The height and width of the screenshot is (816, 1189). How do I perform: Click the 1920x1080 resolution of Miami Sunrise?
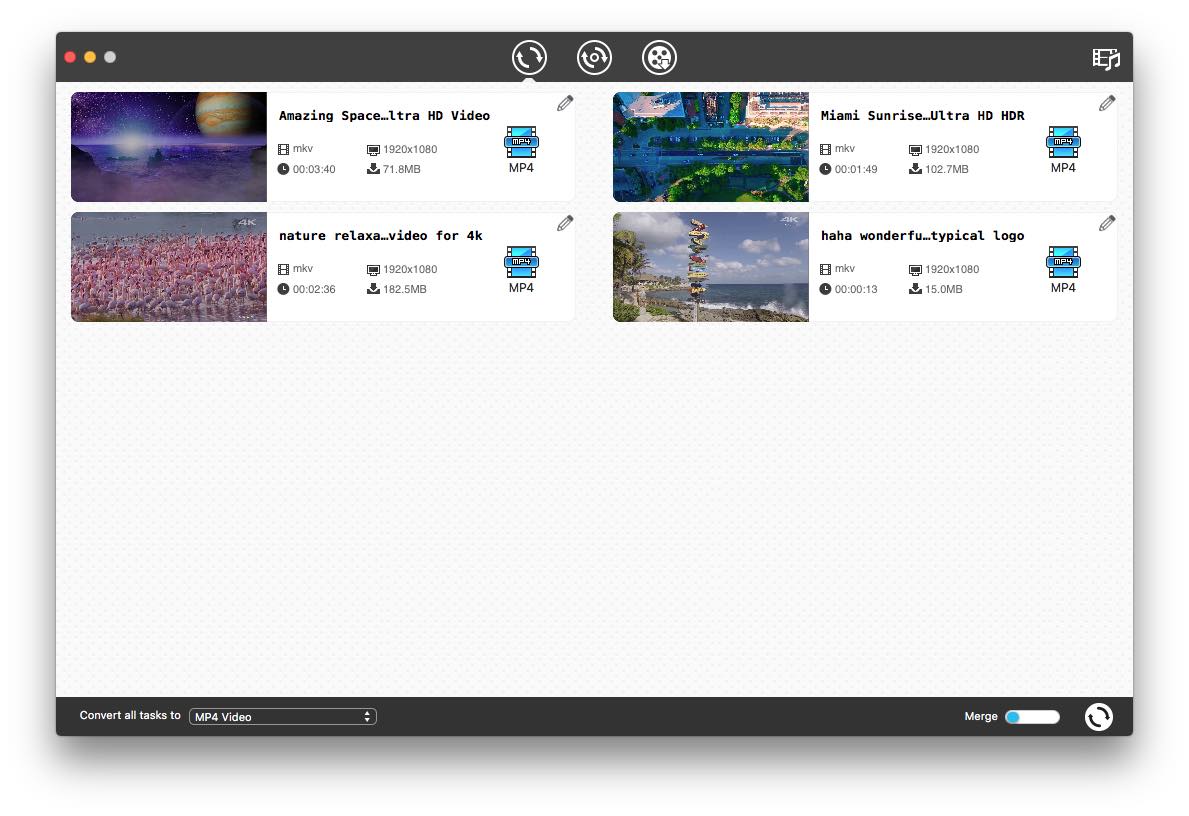[952, 149]
